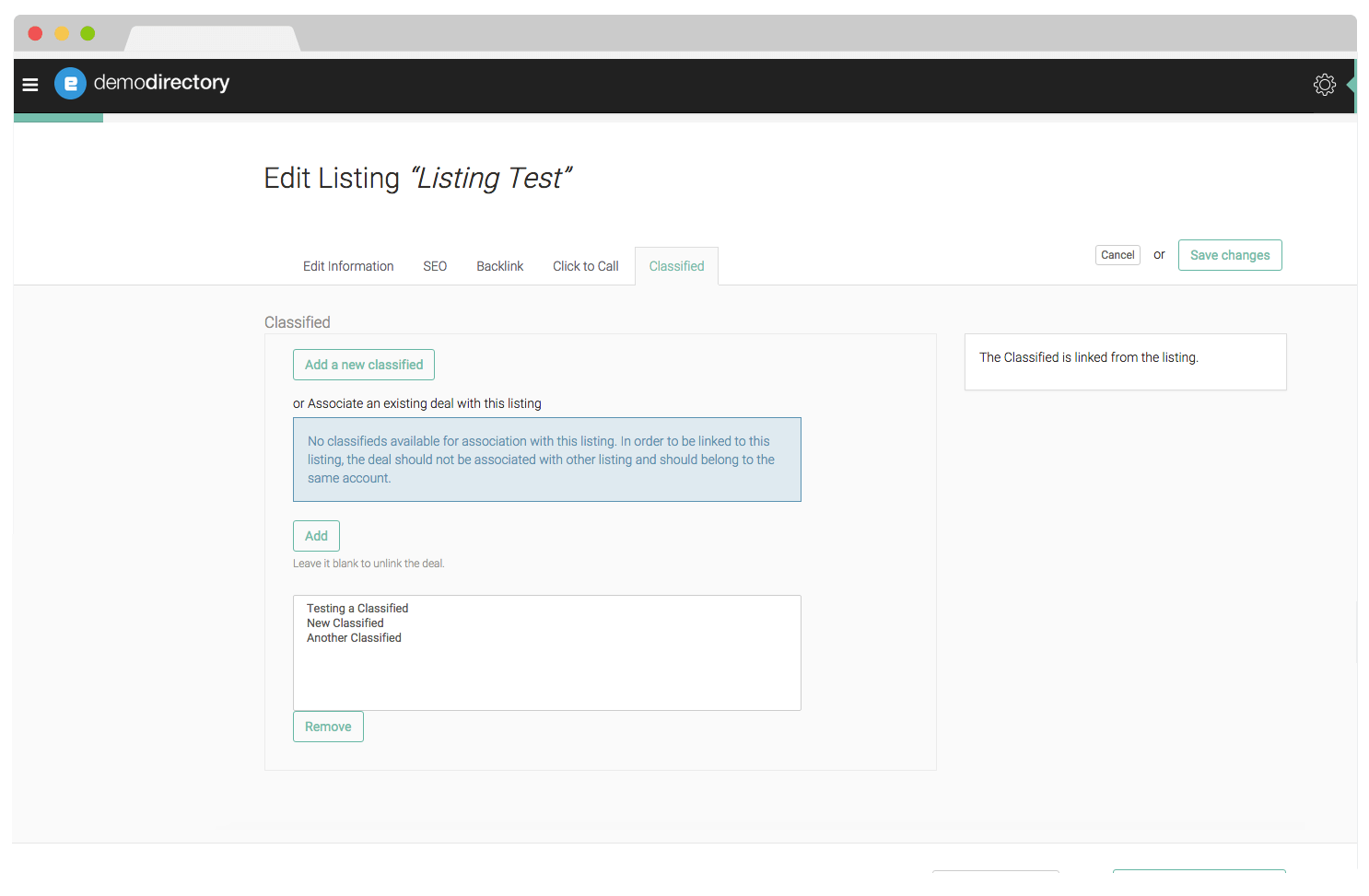Close the browser window with red button
This screenshot has height=896, width=1369.
tap(35, 33)
